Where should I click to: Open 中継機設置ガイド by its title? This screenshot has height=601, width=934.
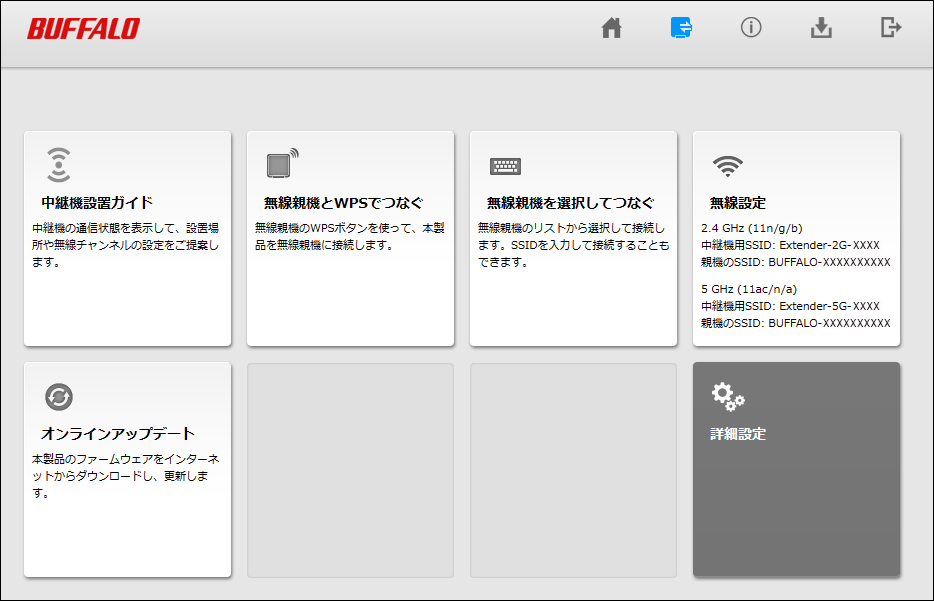coord(97,203)
